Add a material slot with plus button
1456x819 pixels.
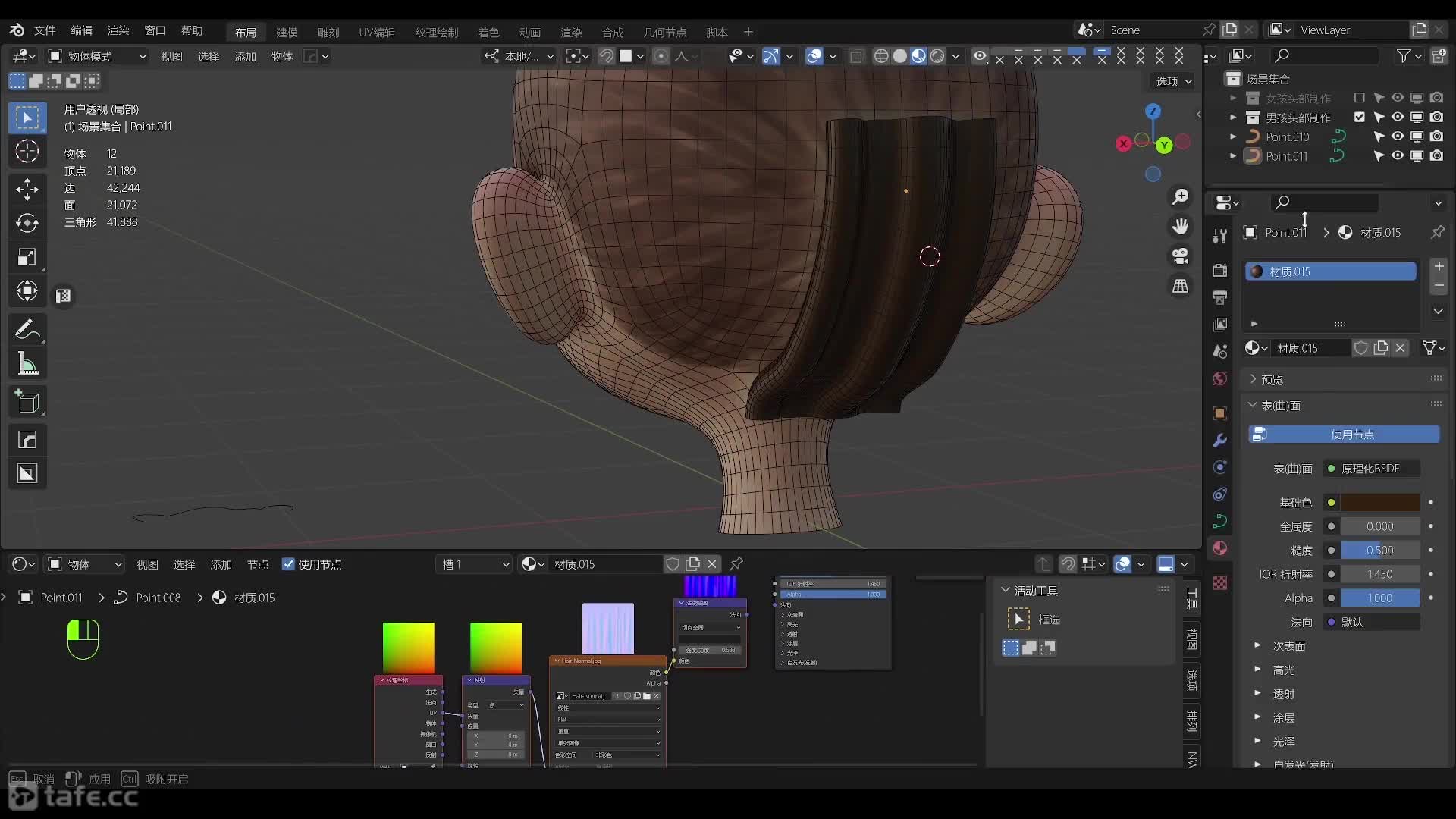[x=1439, y=266]
